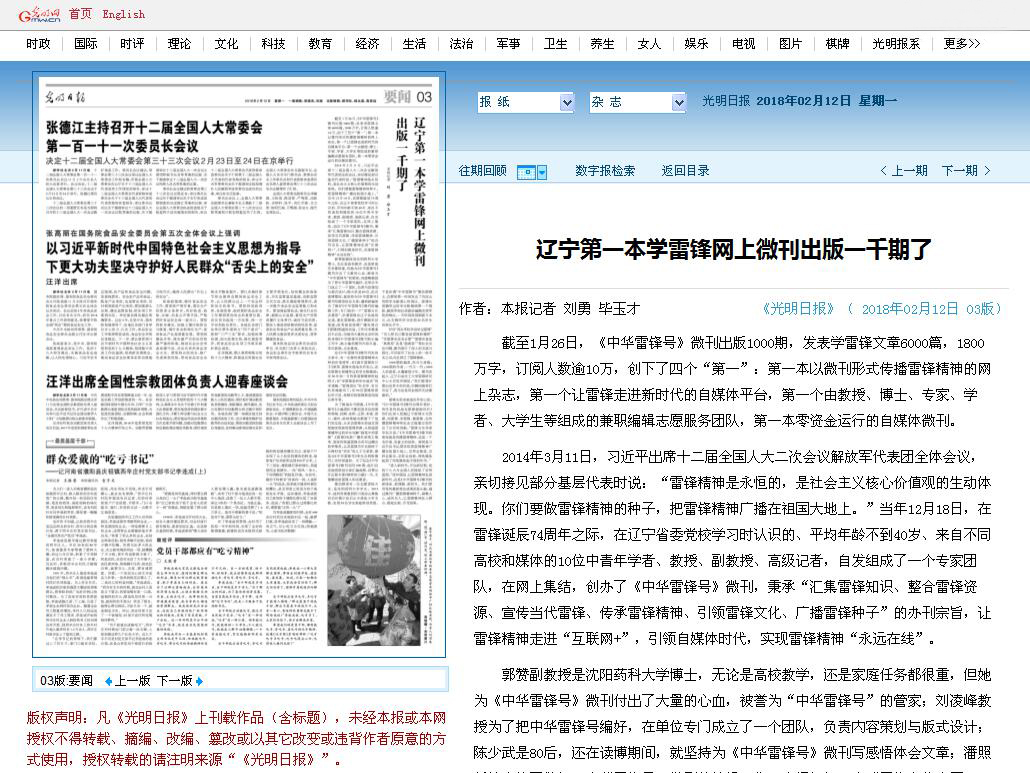1030x773 pixels.
Task: Open the 养生 navigation item
Action: (x=602, y=43)
